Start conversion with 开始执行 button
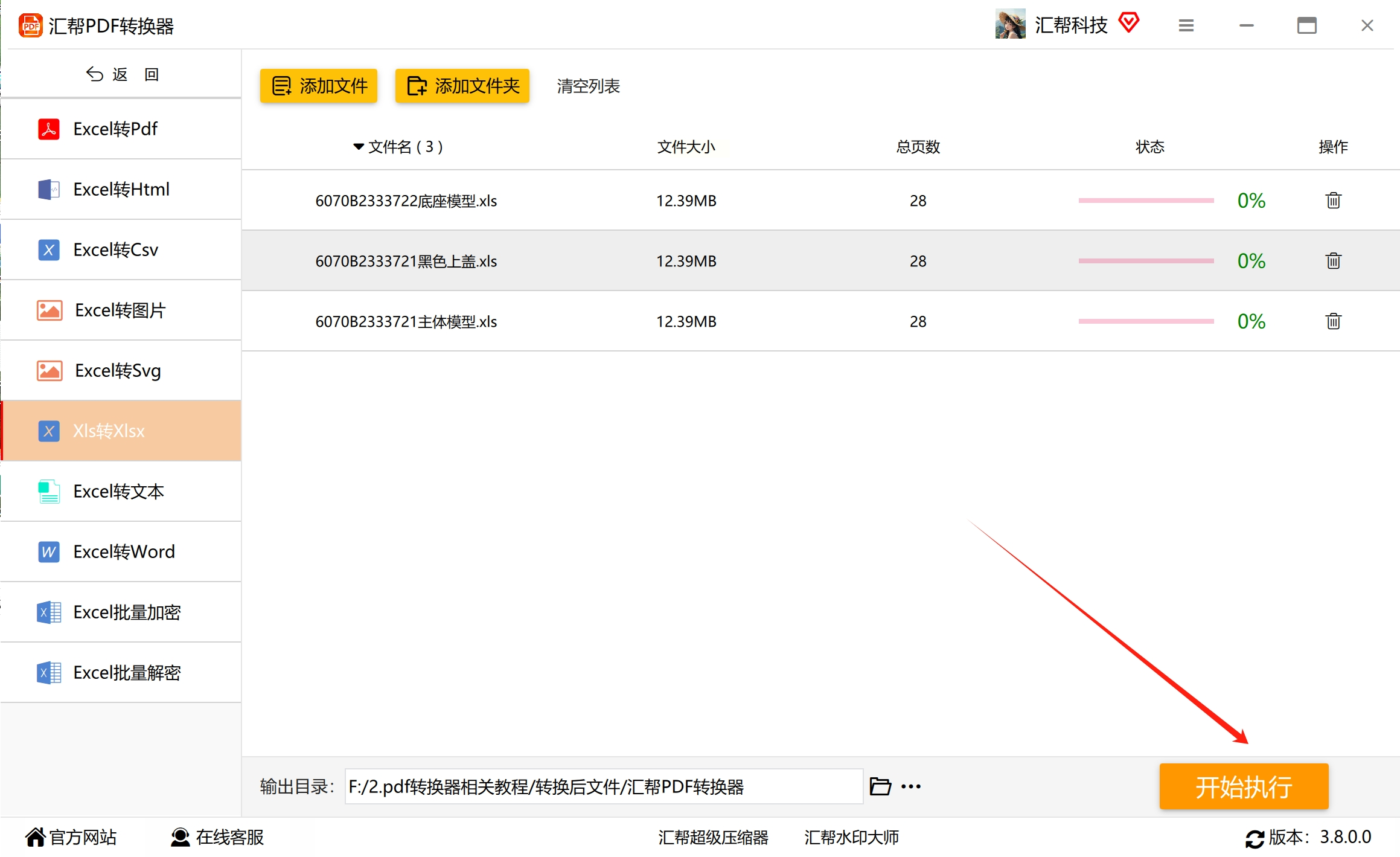Screen dimensions: 1400x857 (1243, 786)
